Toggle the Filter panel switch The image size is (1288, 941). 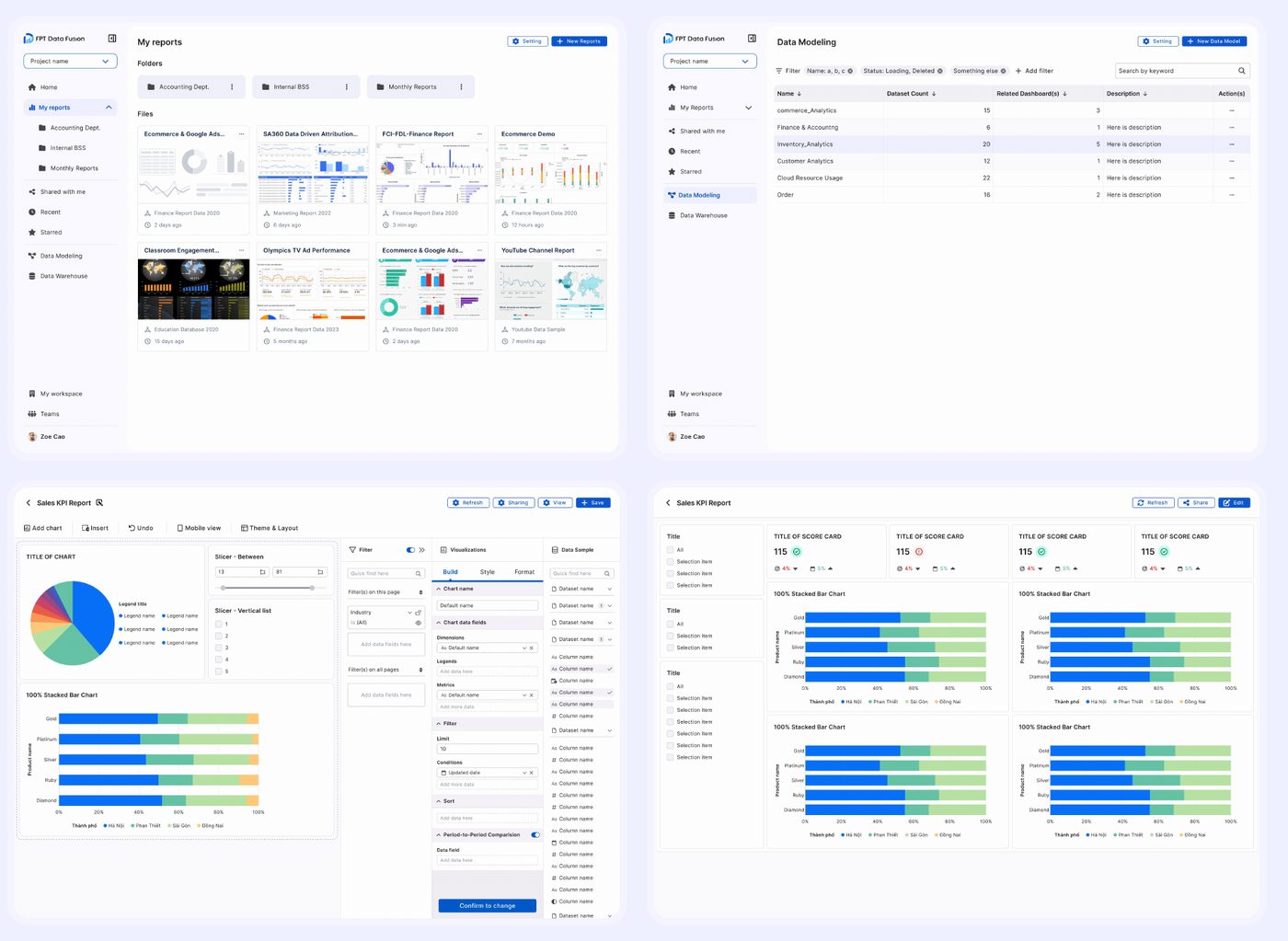[x=410, y=550]
